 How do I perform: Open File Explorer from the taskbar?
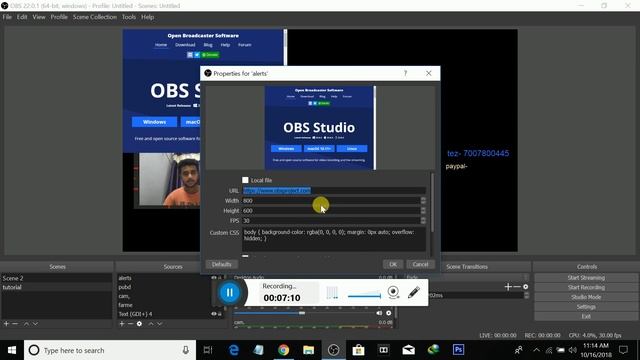(x=309, y=350)
